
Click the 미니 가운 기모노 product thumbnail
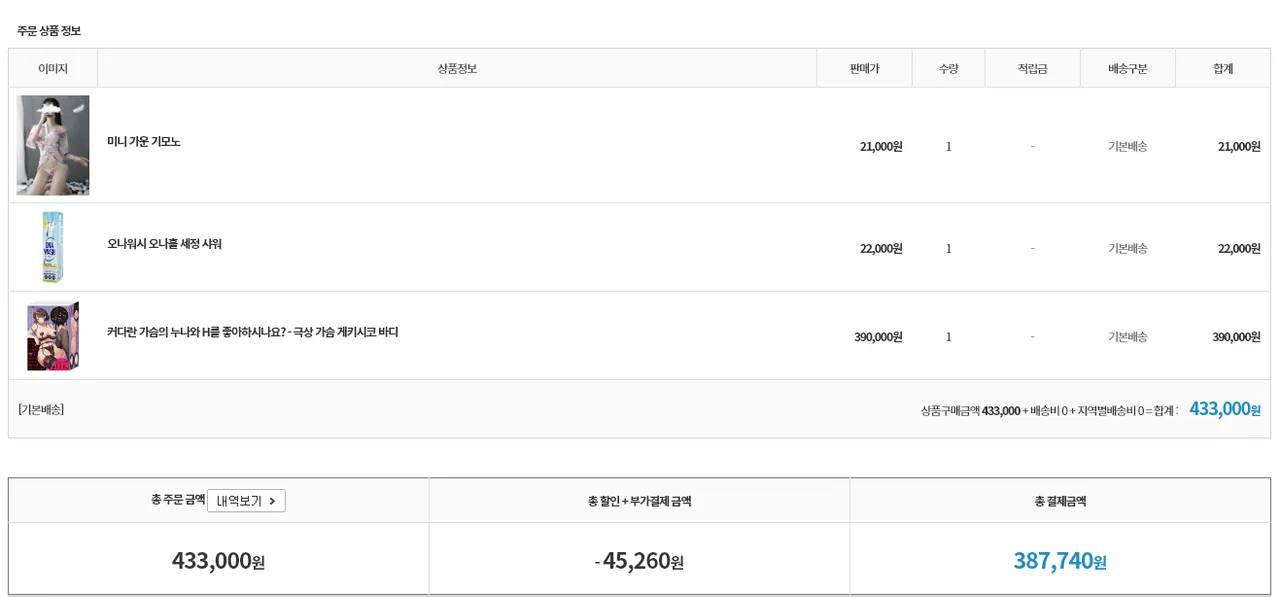tap(53, 145)
